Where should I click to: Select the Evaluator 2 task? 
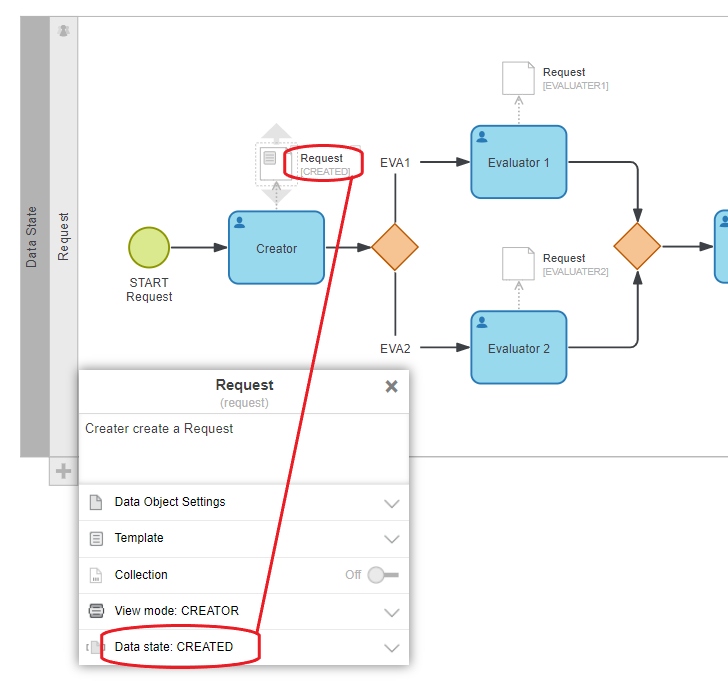[x=518, y=348]
